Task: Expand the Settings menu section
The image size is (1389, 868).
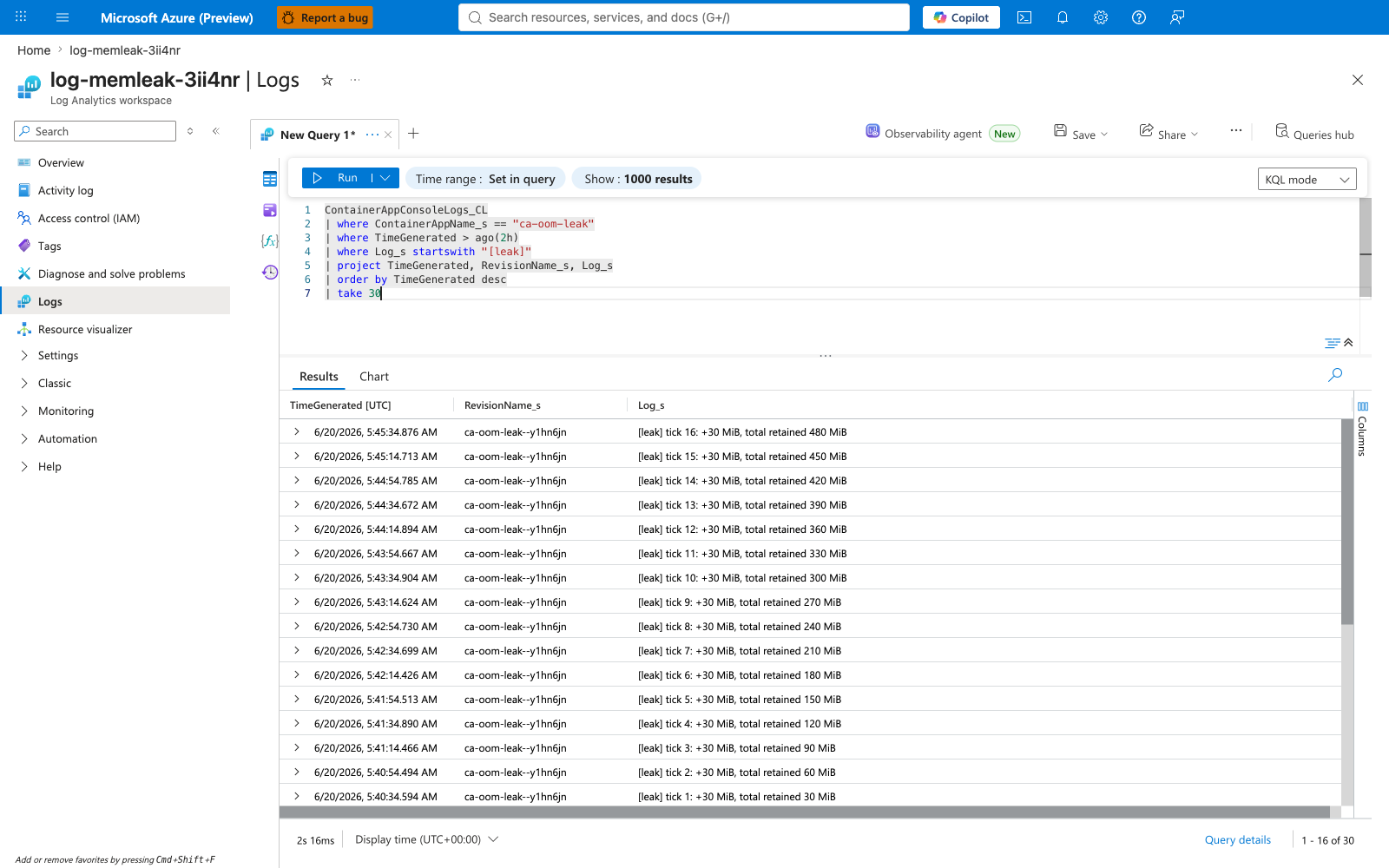Action: pos(24,355)
